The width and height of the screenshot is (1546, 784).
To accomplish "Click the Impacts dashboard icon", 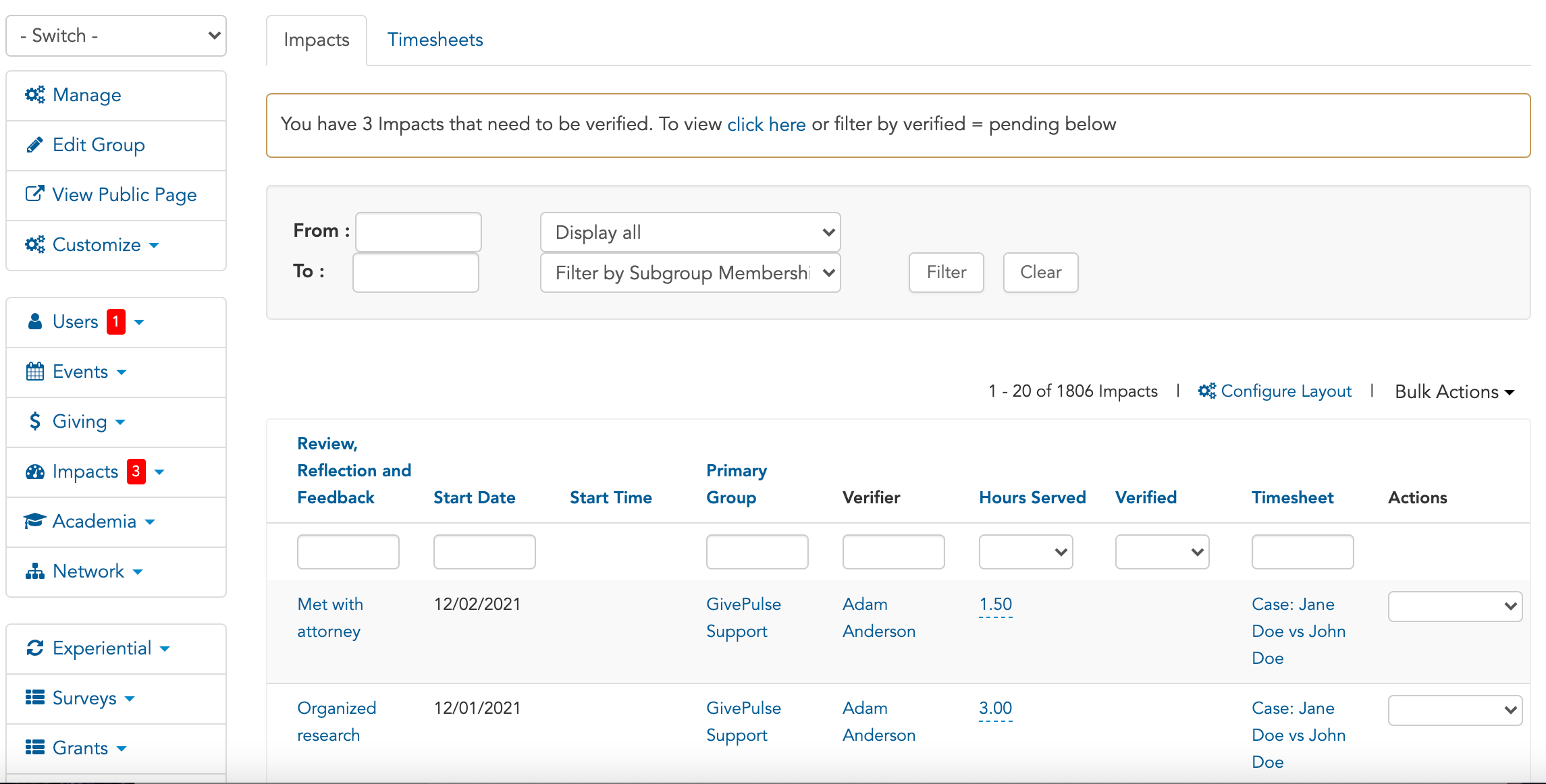I will coord(35,472).
